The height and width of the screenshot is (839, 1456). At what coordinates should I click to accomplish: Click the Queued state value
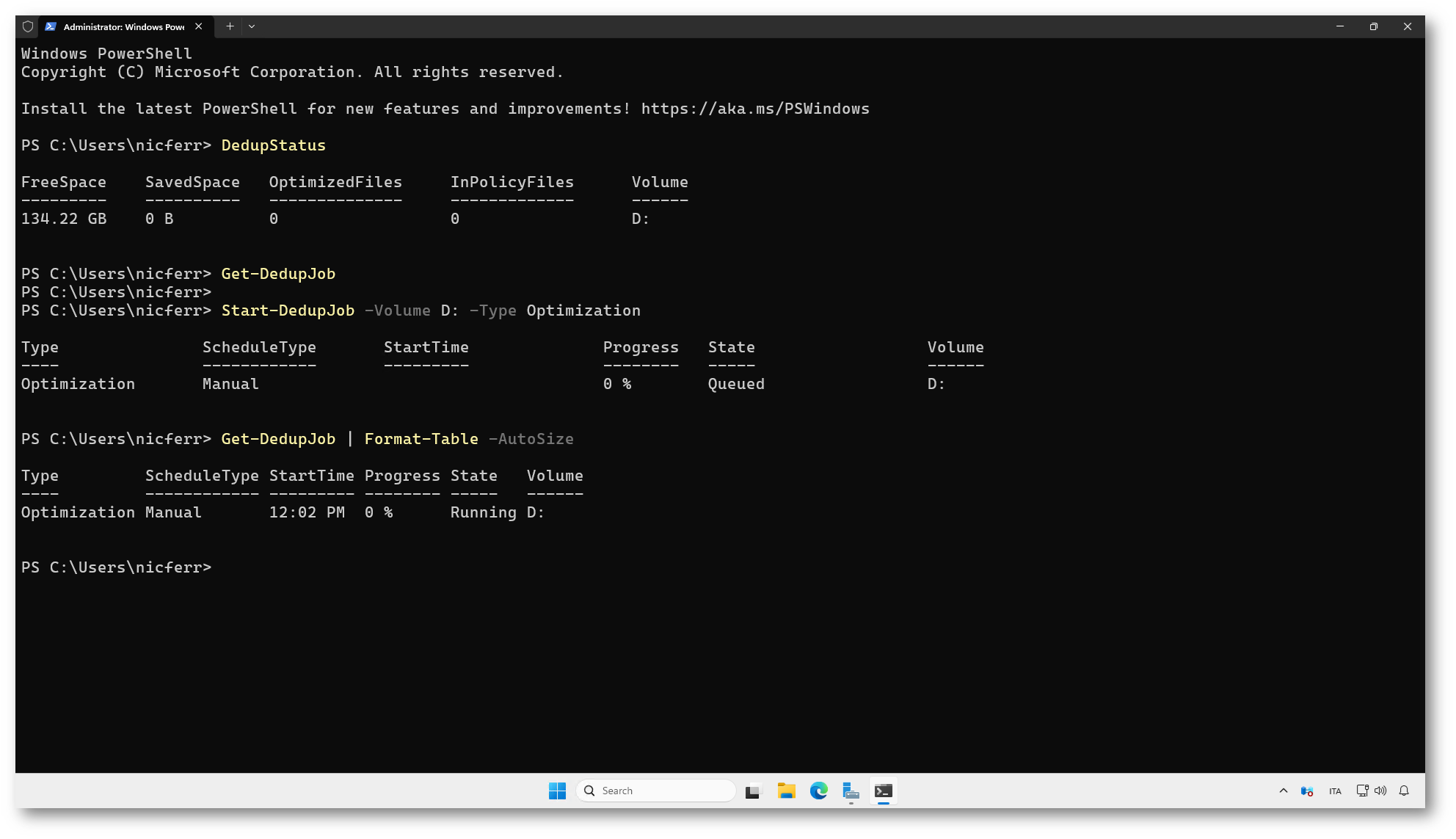736,384
